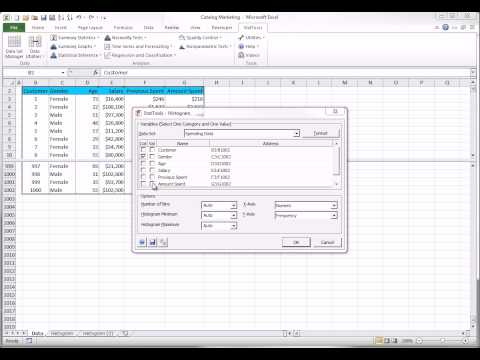Click Redo in the quick access toolbar

point(91,17)
